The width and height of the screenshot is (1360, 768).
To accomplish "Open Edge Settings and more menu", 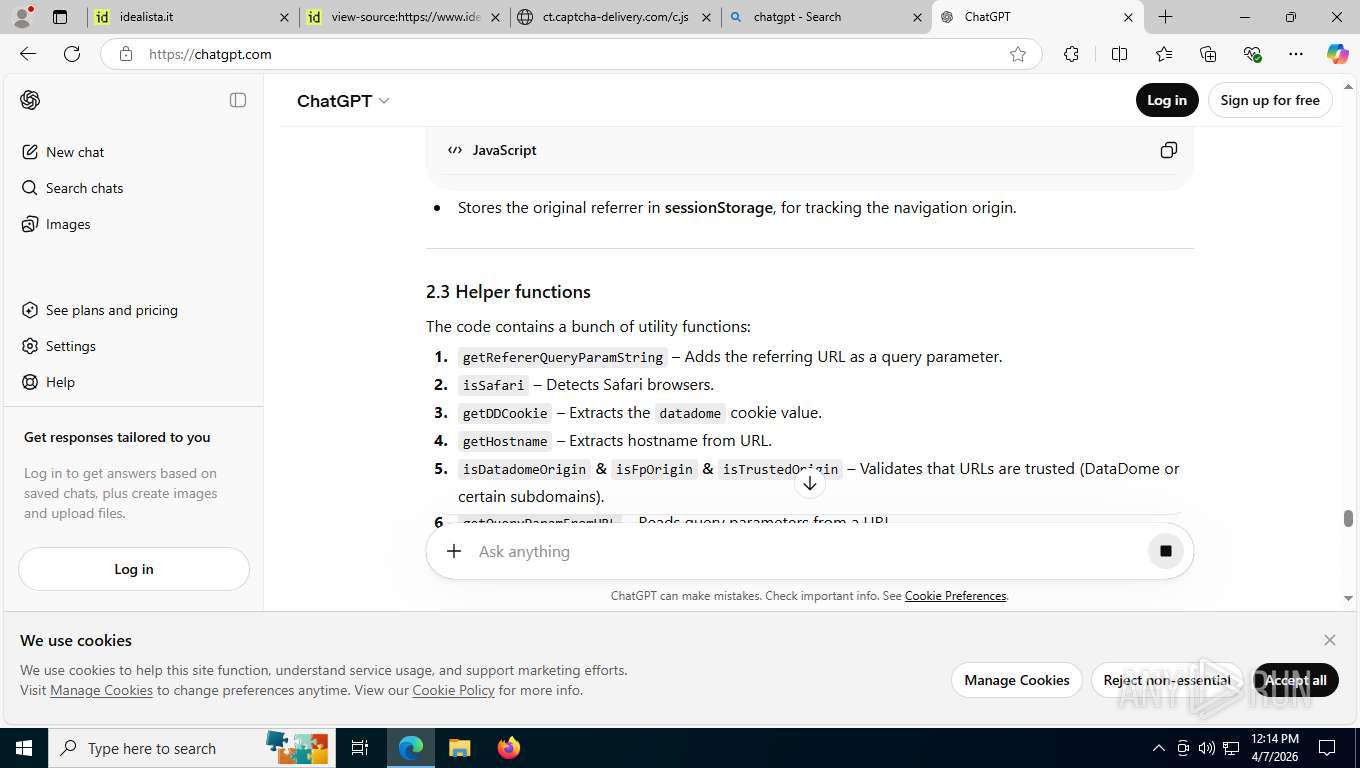I will (x=1296, y=54).
